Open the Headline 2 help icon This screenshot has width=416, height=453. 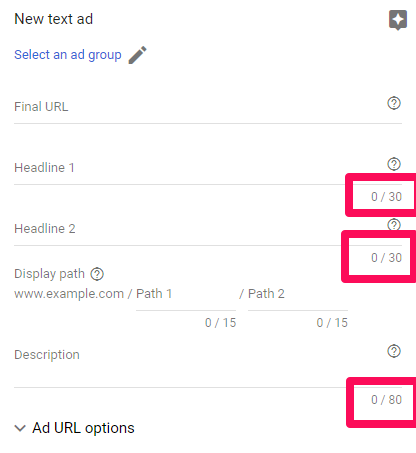(x=394, y=225)
